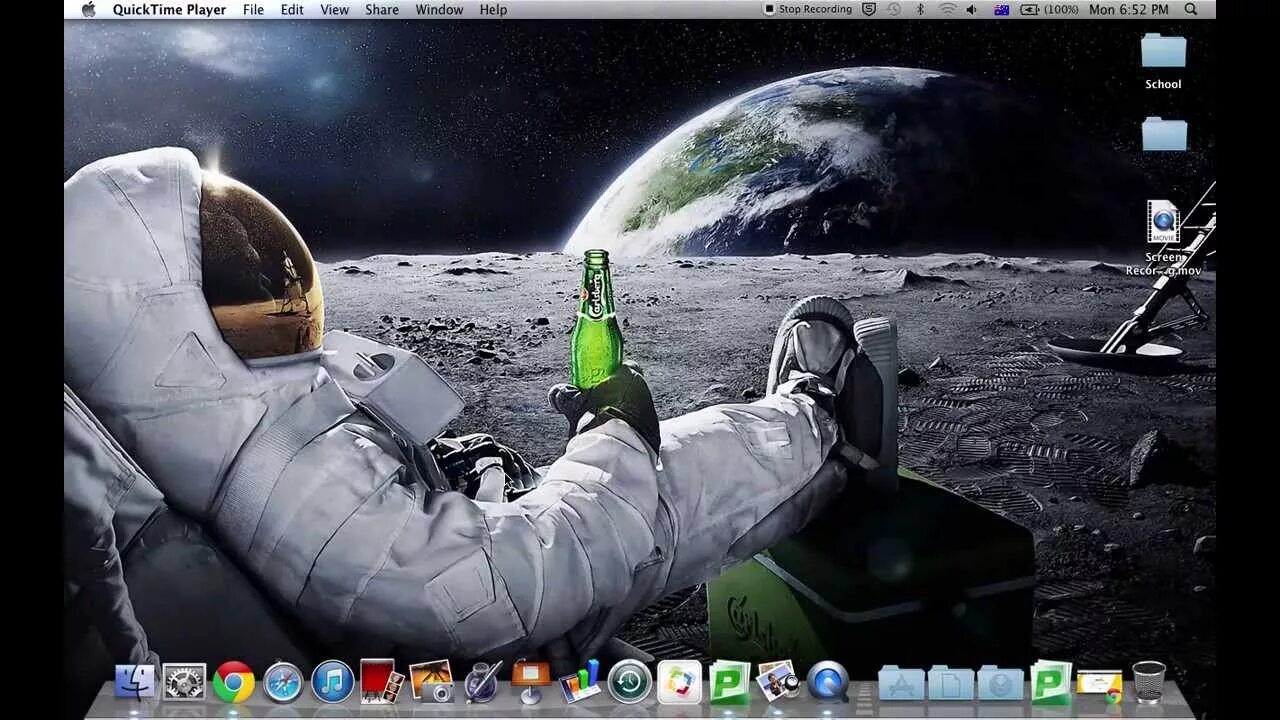Open iTunes from the Dock
1280x720 pixels.
(x=332, y=681)
